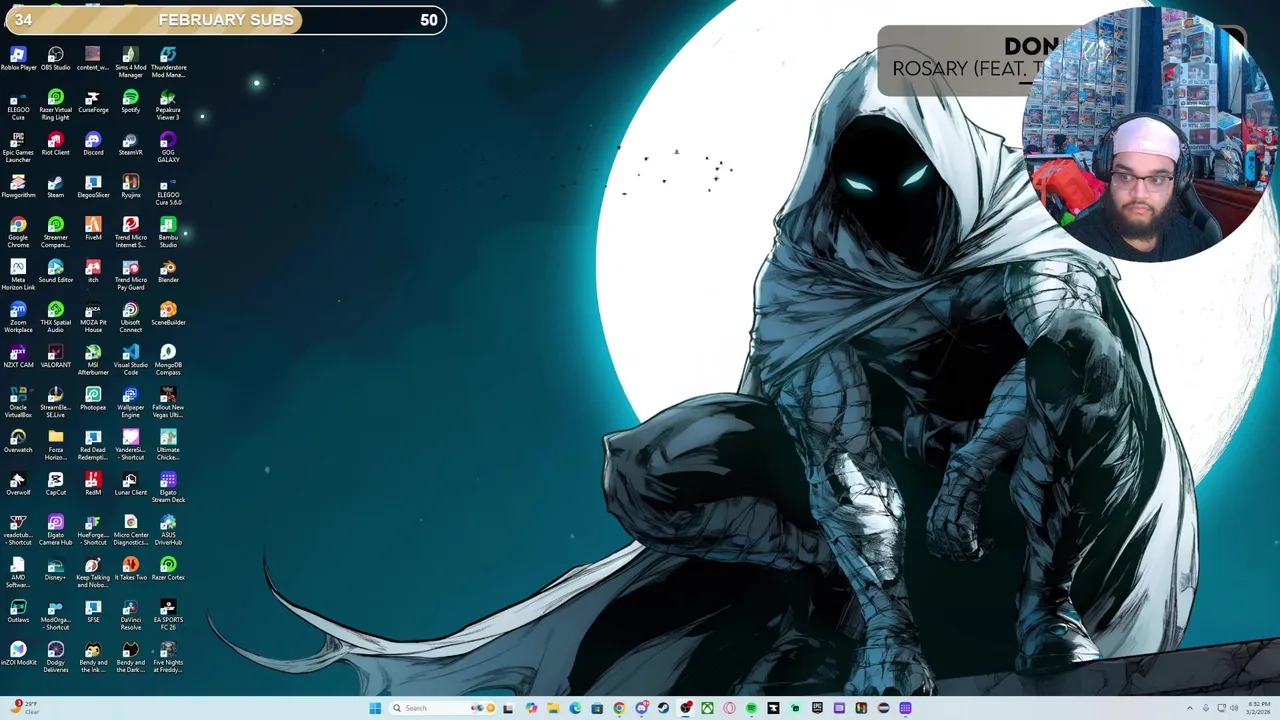The image size is (1280, 720).
Task: Open the Ubisoft Connect shortcut
Action: pyautogui.click(x=131, y=317)
